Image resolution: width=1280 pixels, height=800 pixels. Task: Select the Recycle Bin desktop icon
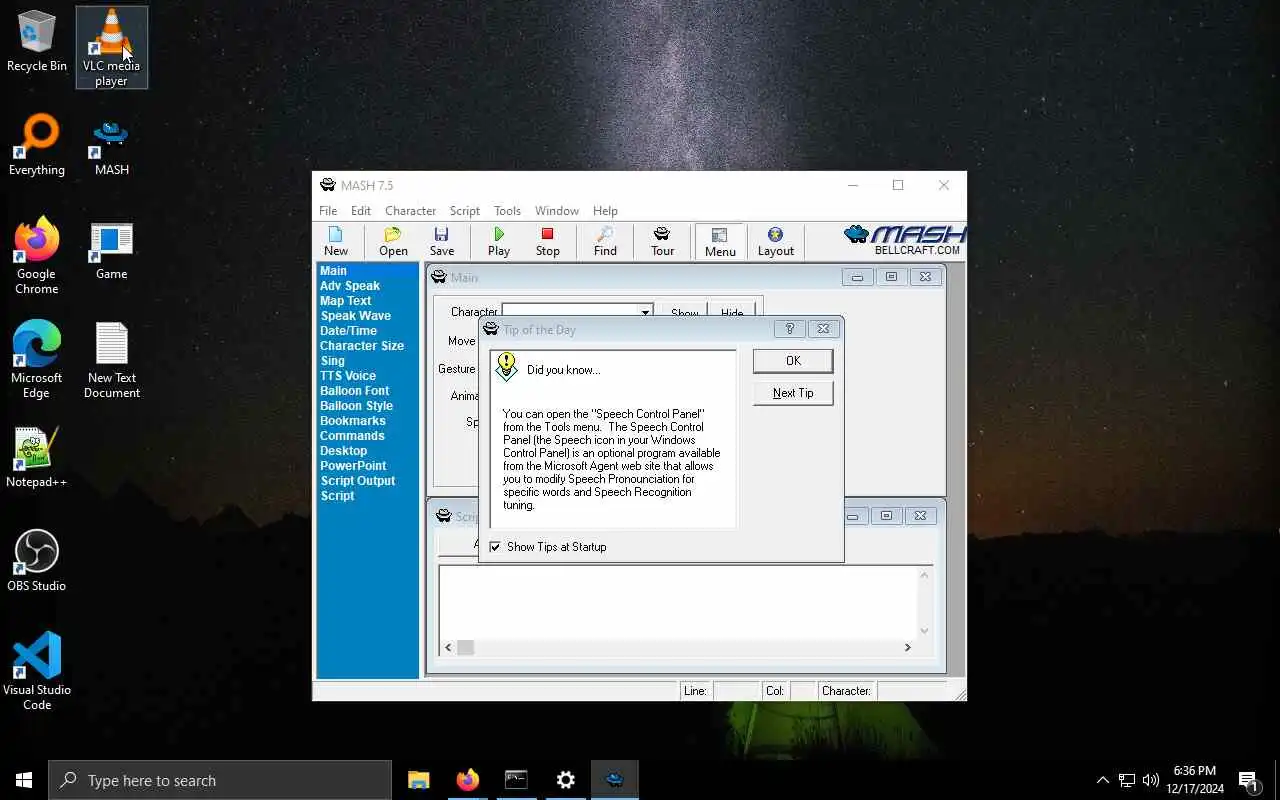(x=37, y=42)
